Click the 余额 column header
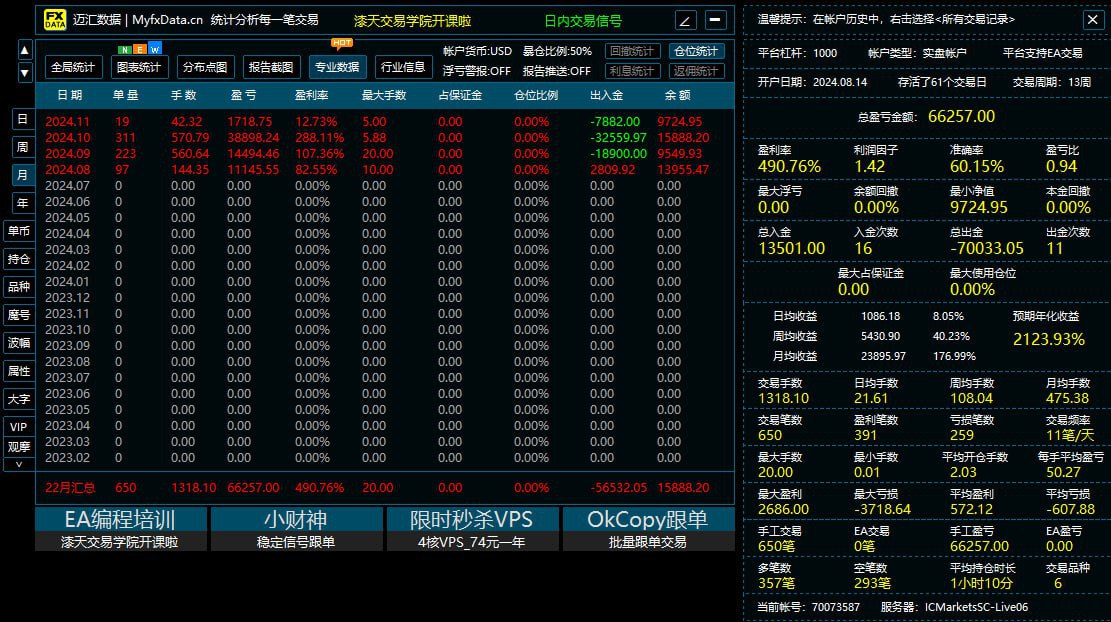Screen dimensions: 1111x622 coord(677,95)
